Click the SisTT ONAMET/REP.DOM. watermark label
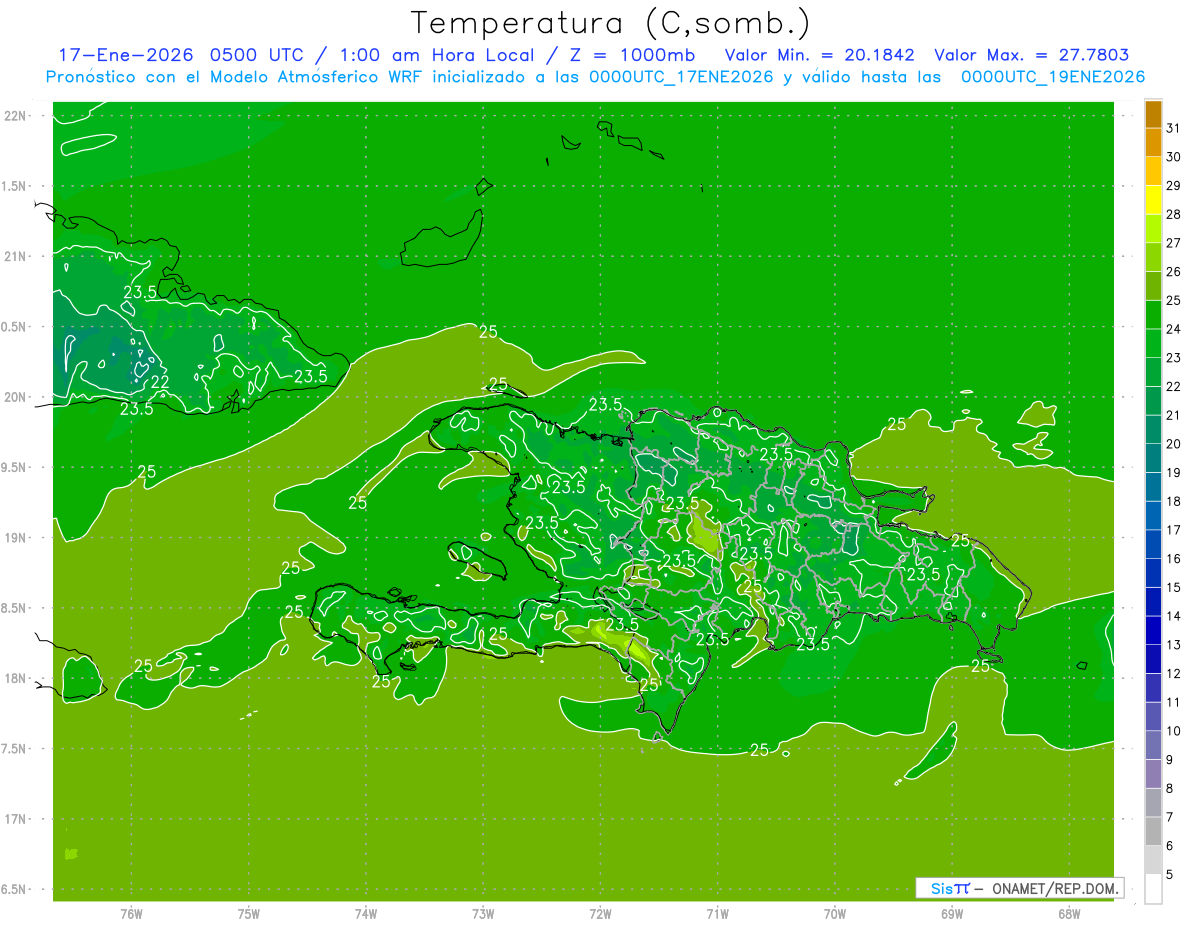This screenshot has height=927, width=1200. point(1019,888)
